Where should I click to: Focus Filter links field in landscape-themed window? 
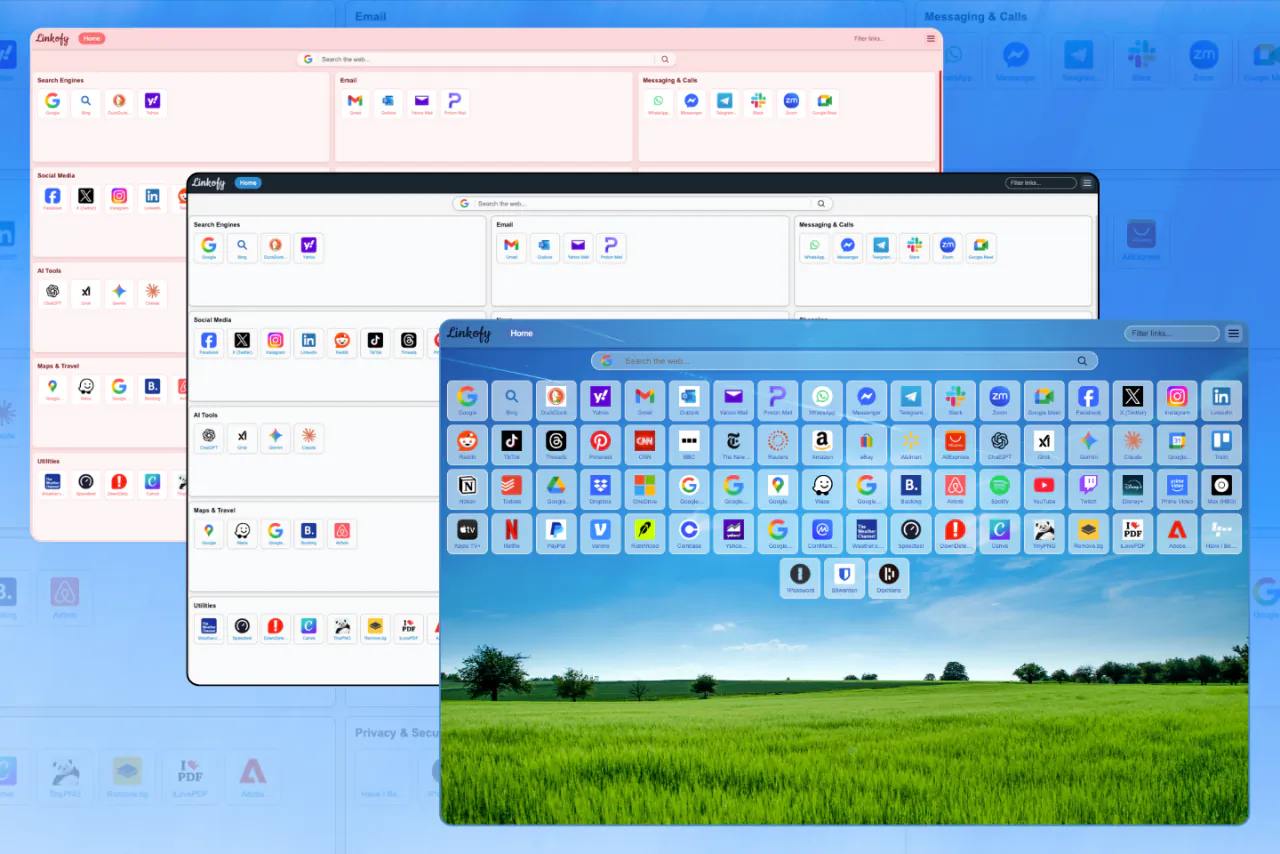(1171, 334)
